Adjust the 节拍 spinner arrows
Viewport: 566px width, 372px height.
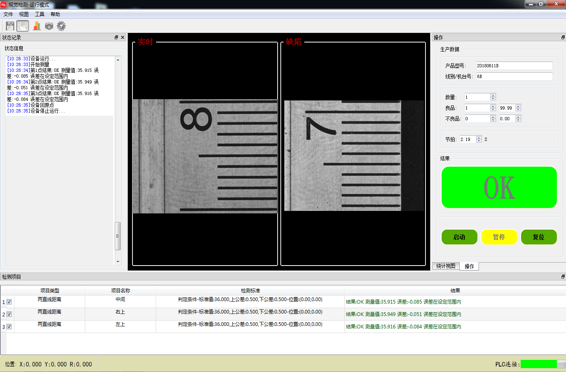479,139
